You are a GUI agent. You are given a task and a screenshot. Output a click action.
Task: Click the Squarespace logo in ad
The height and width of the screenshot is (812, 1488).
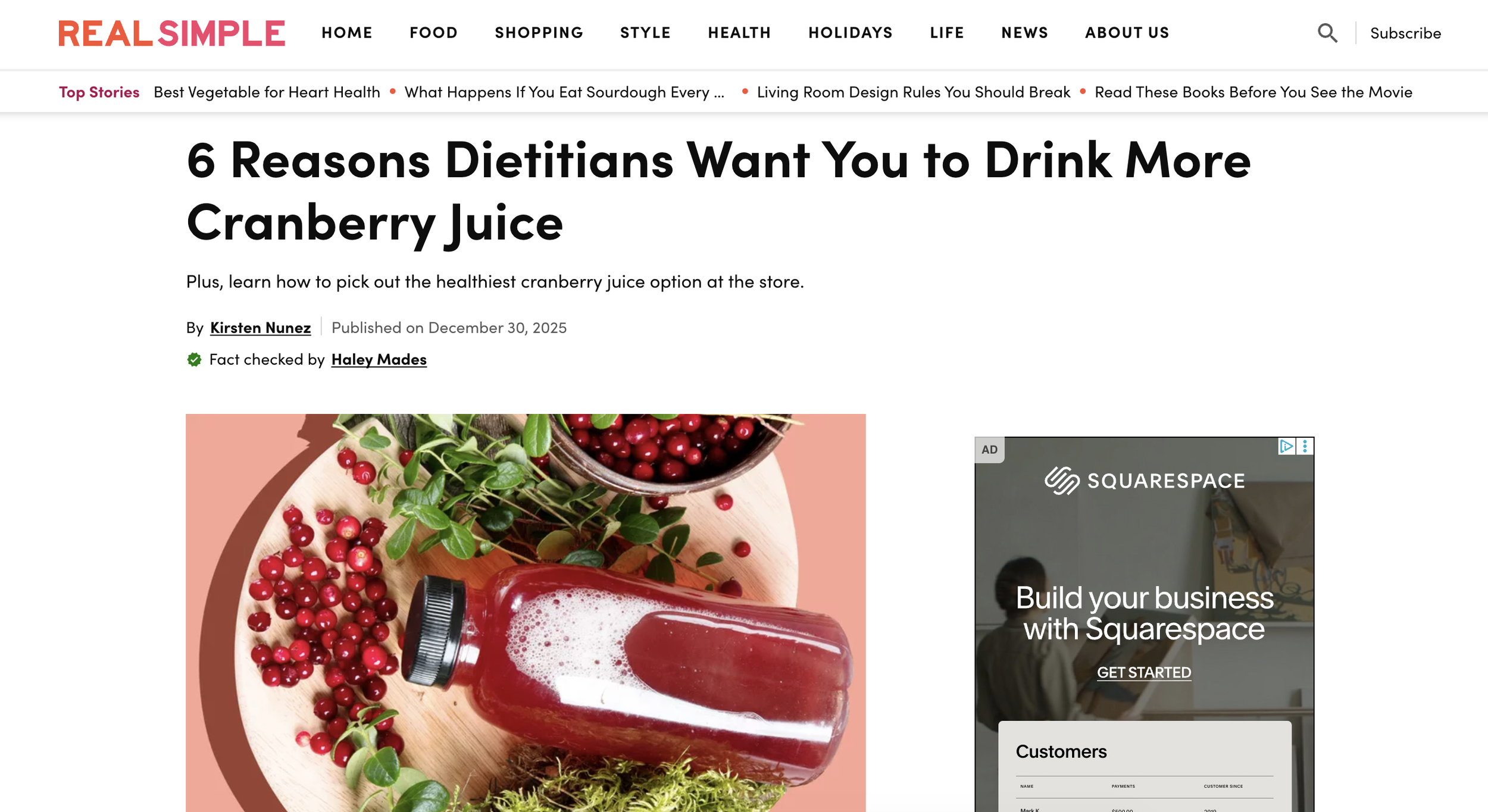pyautogui.click(x=1144, y=481)
